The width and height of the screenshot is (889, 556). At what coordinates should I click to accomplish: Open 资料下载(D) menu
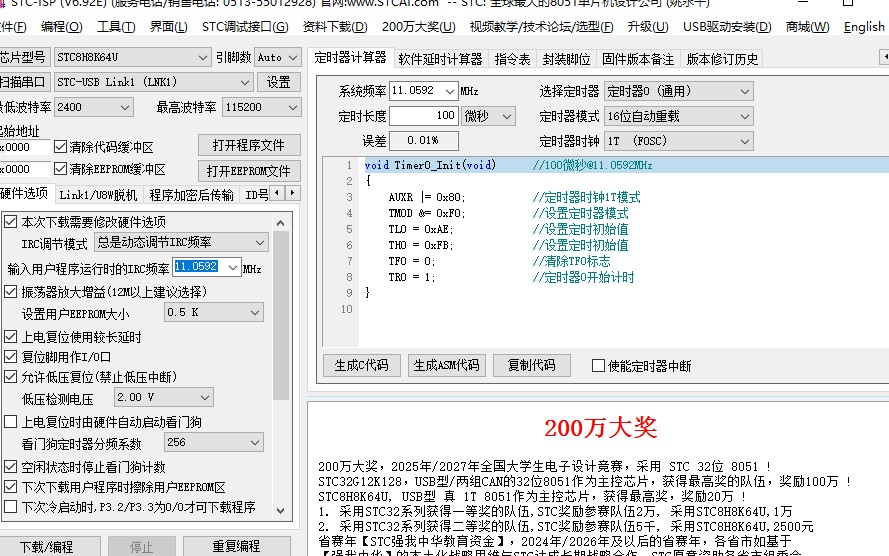pyautogui.click(x=335, y=27)
